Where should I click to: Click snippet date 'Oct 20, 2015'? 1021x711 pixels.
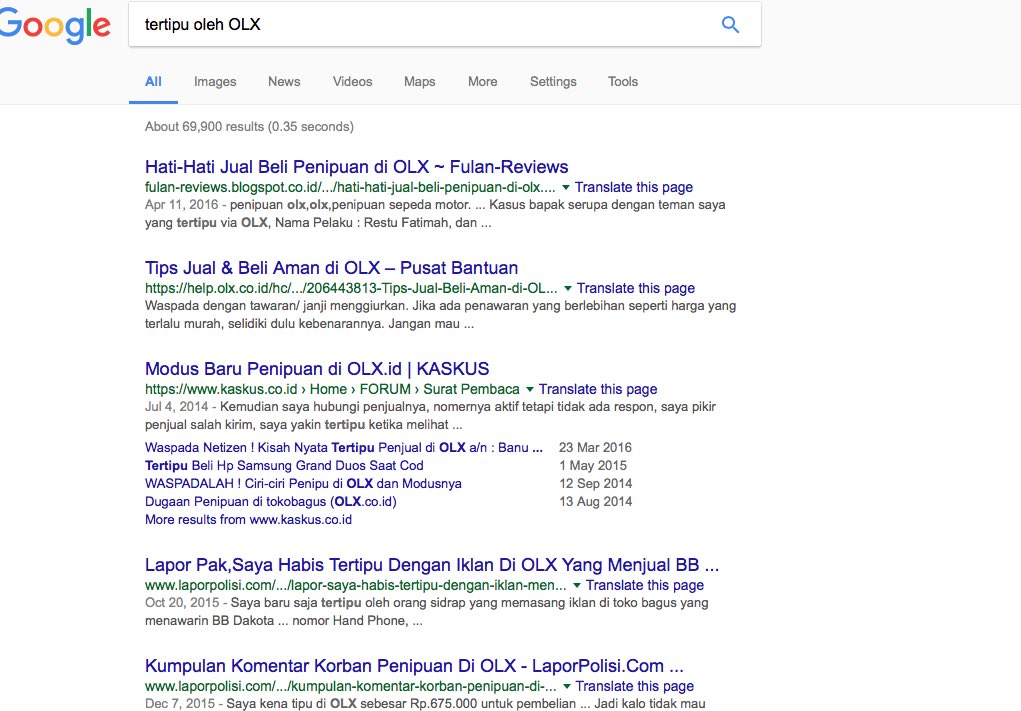(x=182, y=603)
